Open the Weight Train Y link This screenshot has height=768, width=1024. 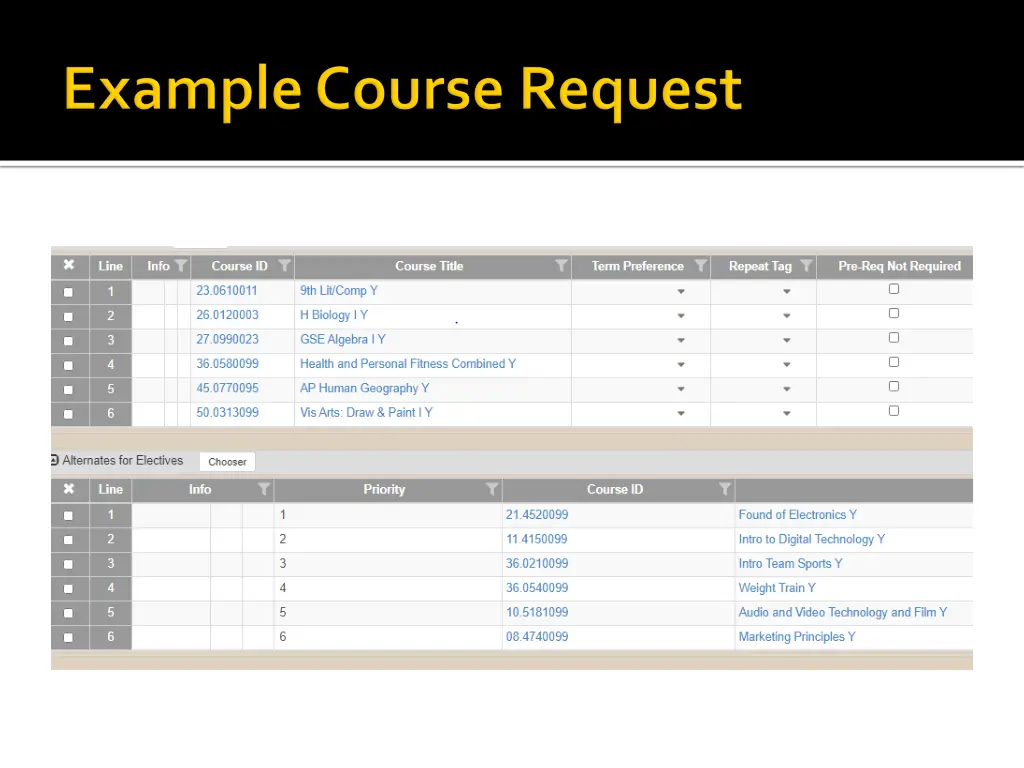777,588
